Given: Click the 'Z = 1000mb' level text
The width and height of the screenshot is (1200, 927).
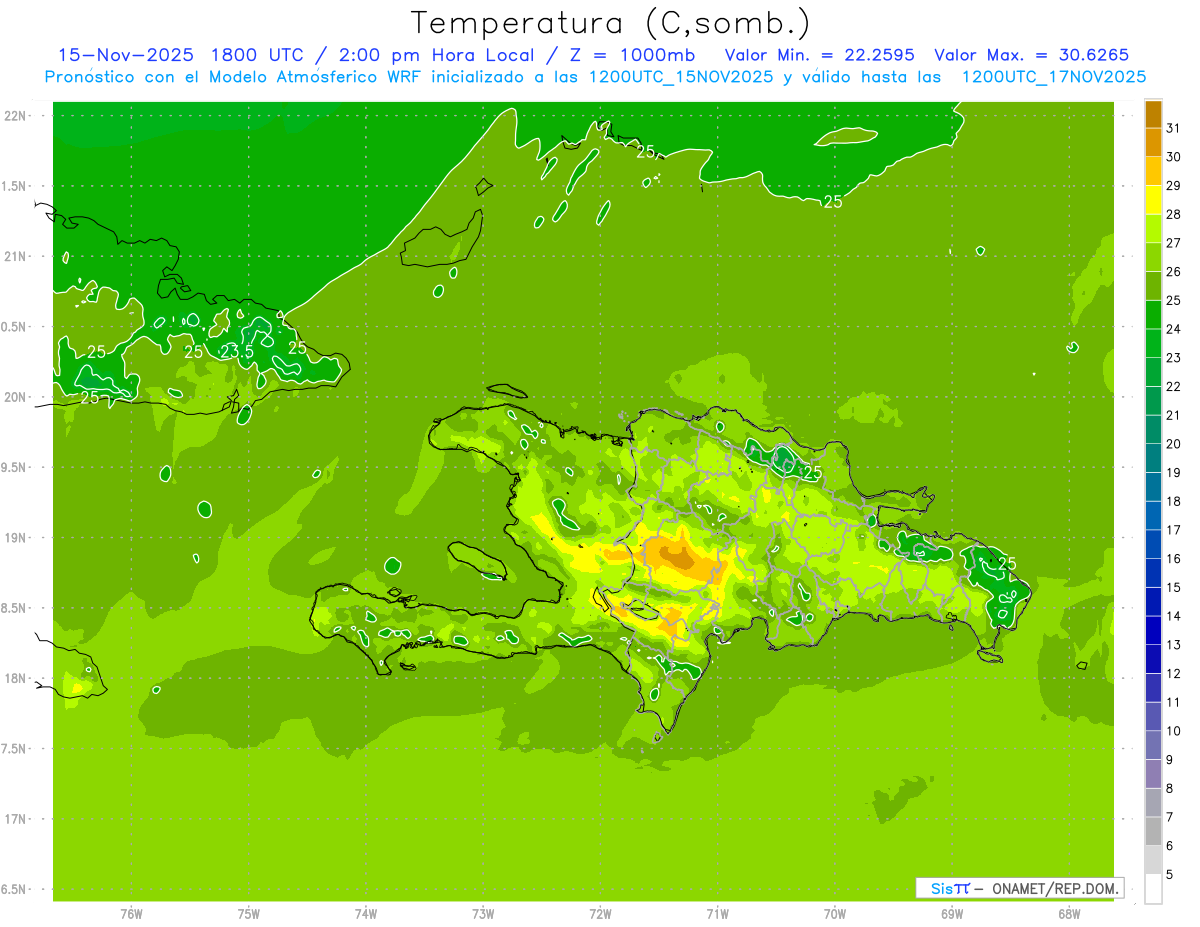Looking at the screenshot, I should point(632,55).
